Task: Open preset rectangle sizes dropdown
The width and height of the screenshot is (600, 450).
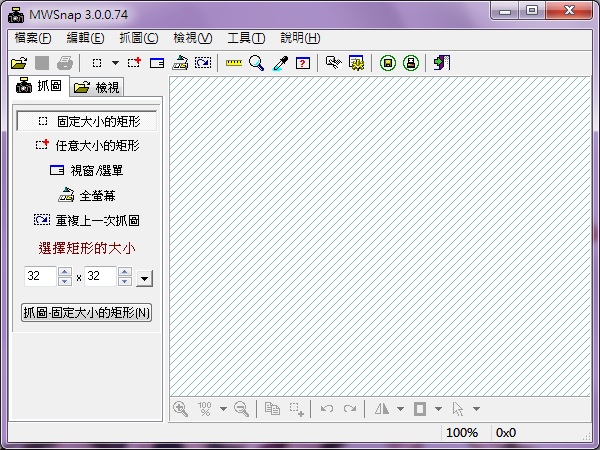Action: click(145, 278)
